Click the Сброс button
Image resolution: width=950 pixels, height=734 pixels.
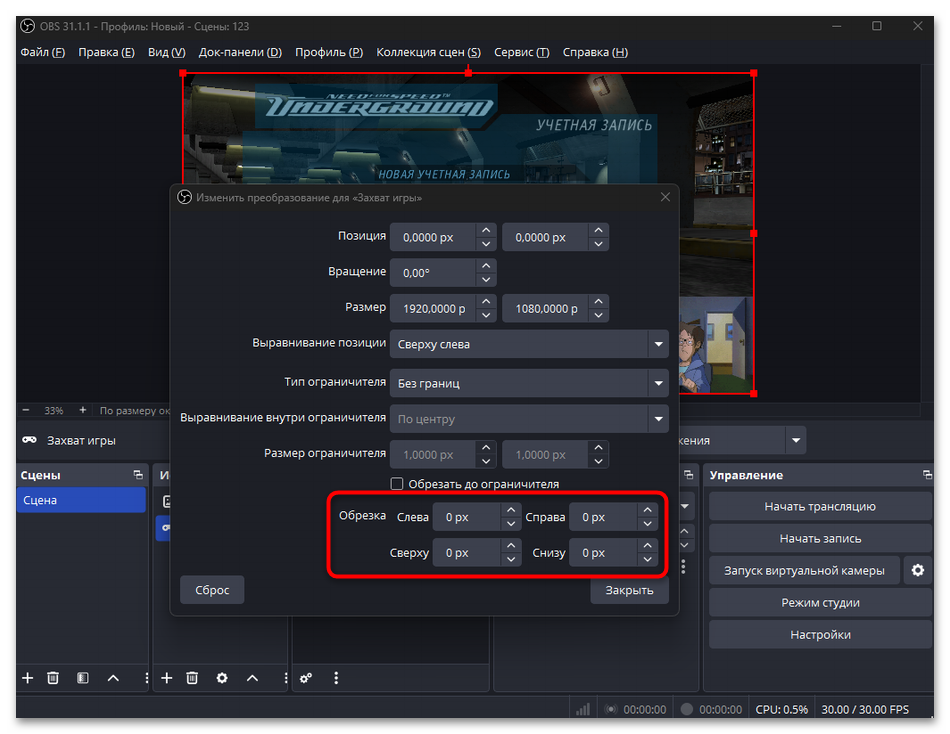(212, 590)
